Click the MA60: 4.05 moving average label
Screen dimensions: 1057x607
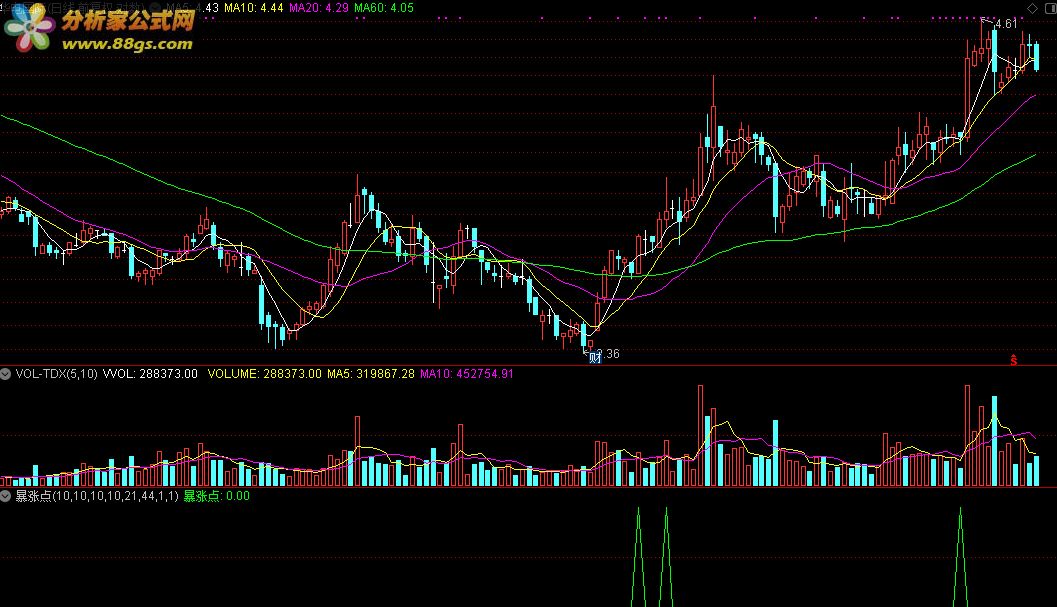(384, 8)
